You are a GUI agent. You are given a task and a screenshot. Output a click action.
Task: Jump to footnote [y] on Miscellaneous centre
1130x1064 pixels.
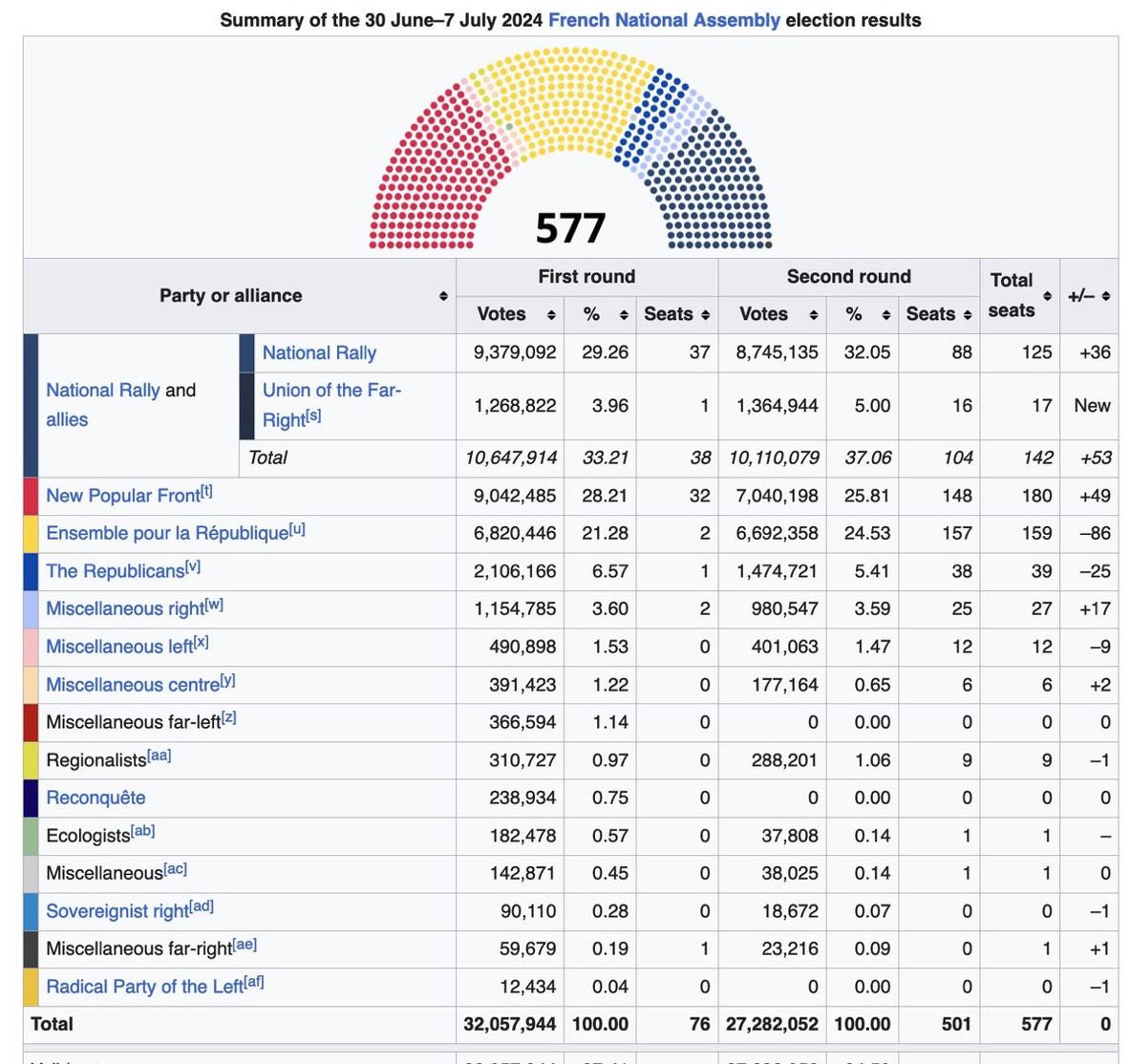pyautogui.click(x=227, y=681)
